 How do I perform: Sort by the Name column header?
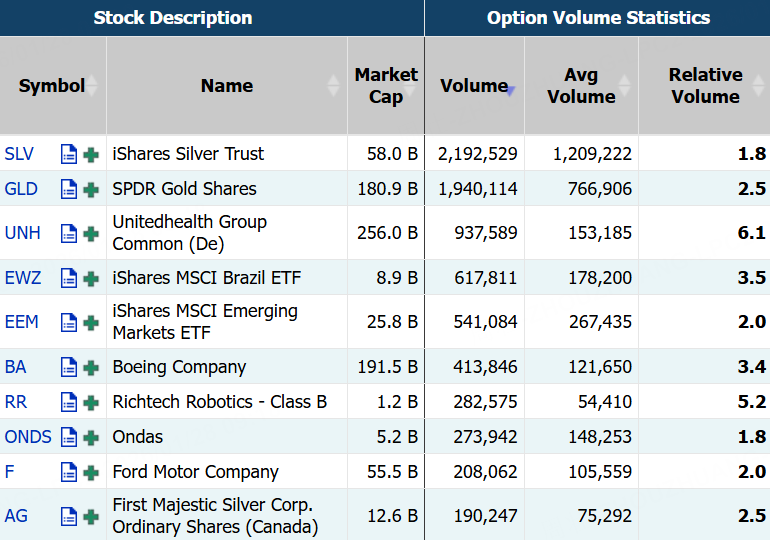pos(226,86)
